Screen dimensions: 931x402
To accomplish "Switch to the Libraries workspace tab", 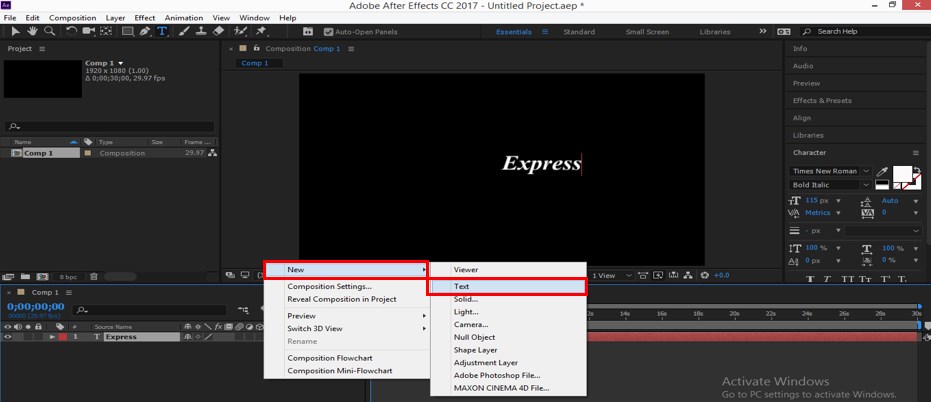I will [x=715, y=32].
